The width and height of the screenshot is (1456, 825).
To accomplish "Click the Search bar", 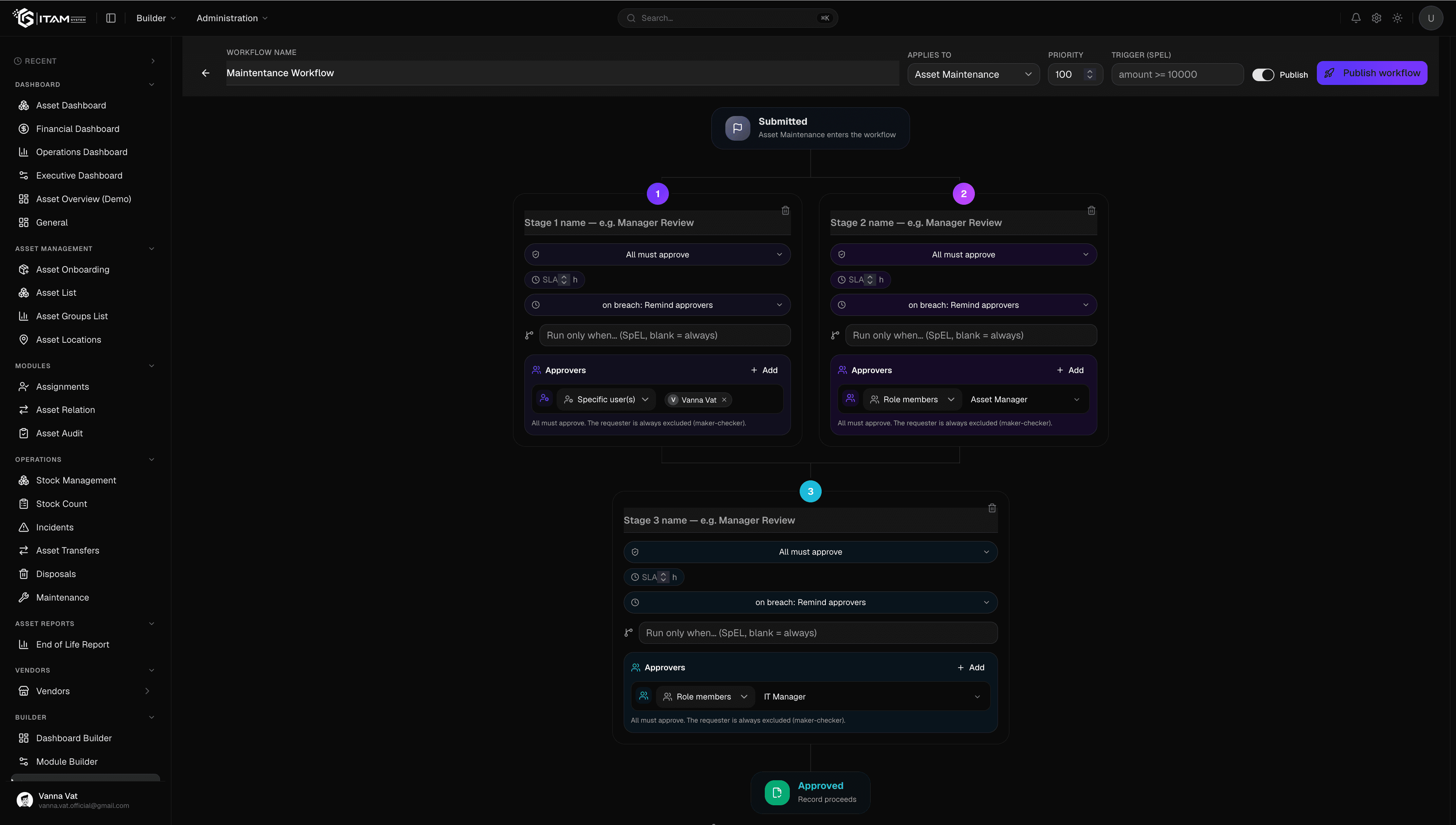I will [x=728, y=18].
